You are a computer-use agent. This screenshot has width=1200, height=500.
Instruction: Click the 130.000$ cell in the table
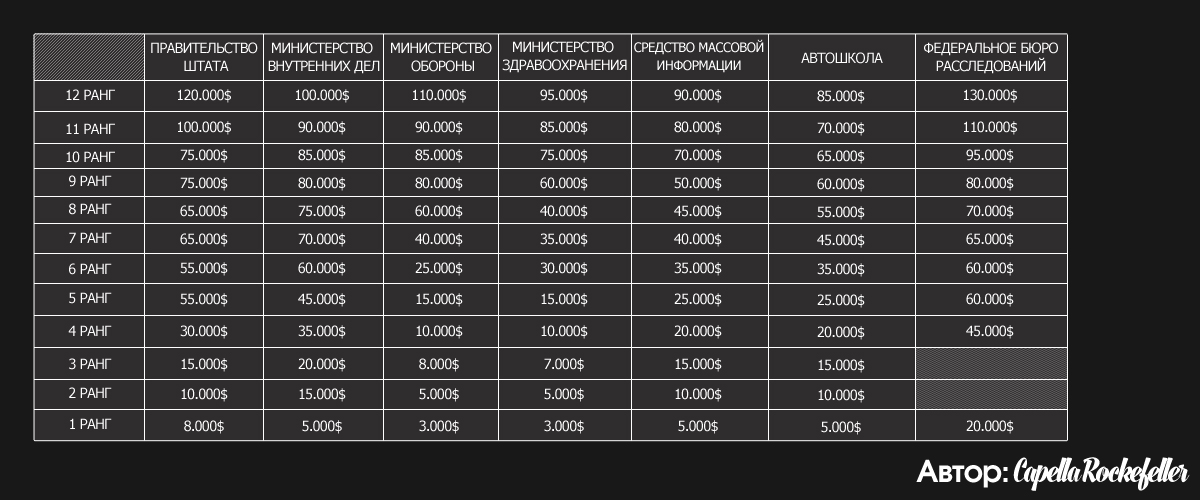[x=990, y=96]
